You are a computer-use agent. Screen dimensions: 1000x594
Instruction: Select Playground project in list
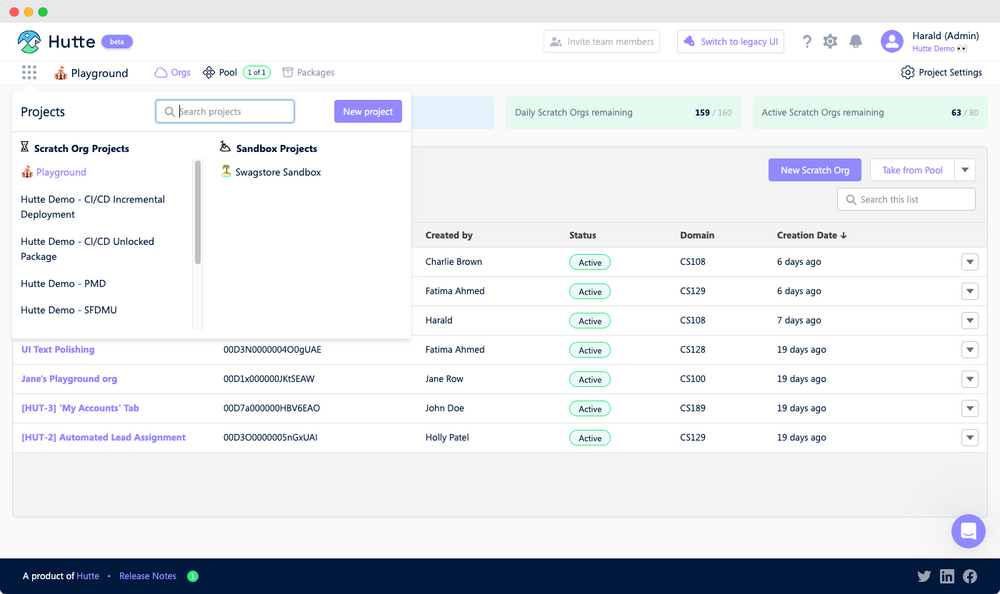click(x=54, y=172)
